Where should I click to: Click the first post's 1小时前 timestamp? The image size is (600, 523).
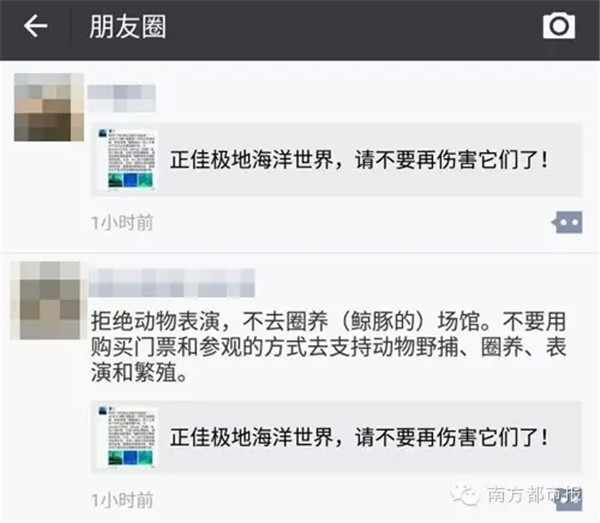[122, 223]
